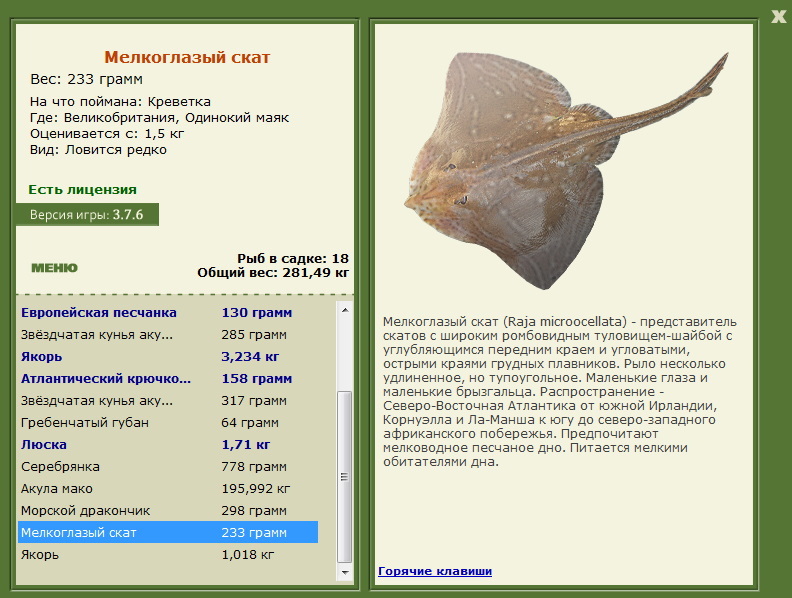Click the stingray picture
The image size is (792, 598).
pyautogui.click(x=566, y=170)
